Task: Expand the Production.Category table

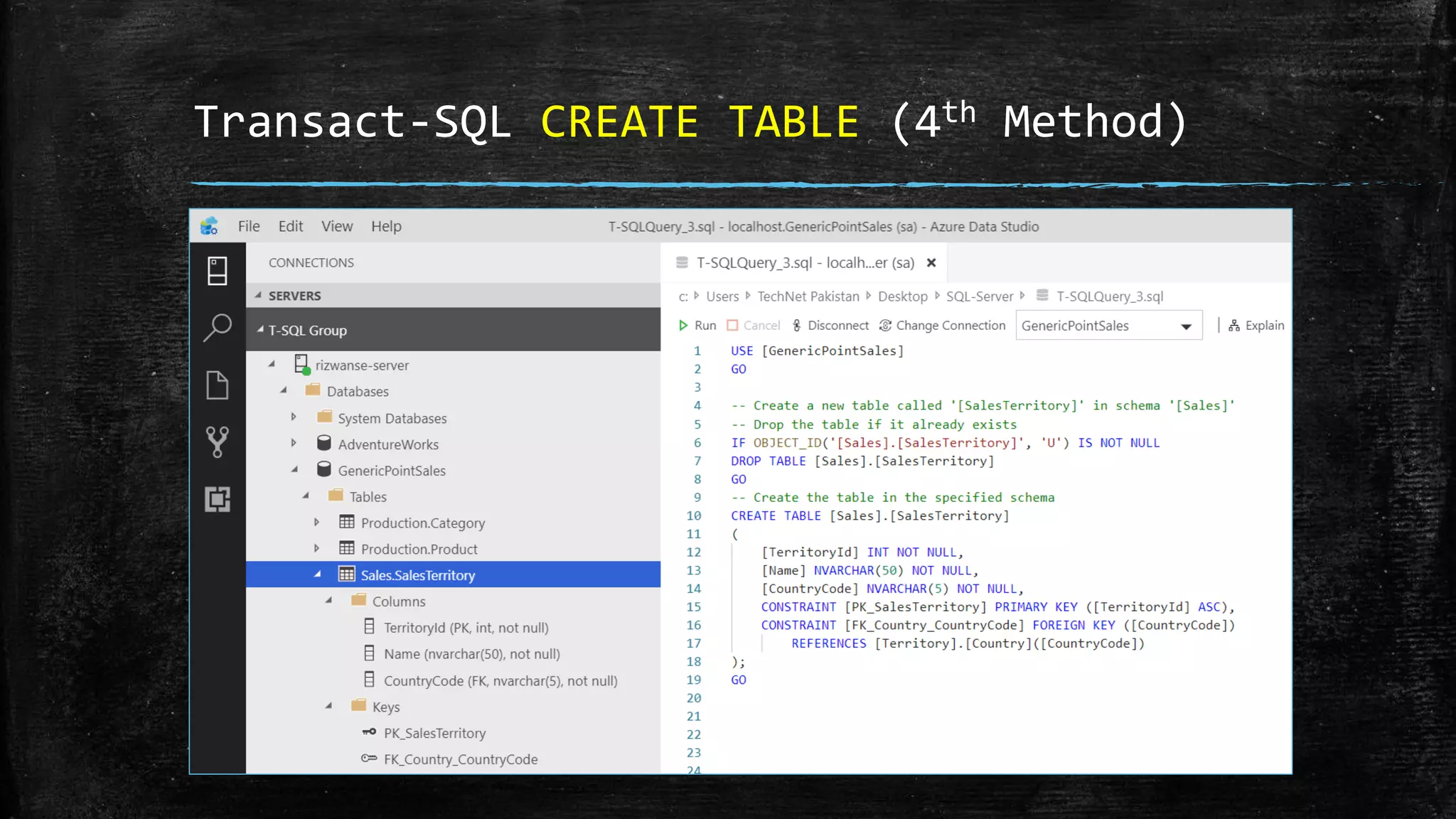Action: click(x=317, y=523)
